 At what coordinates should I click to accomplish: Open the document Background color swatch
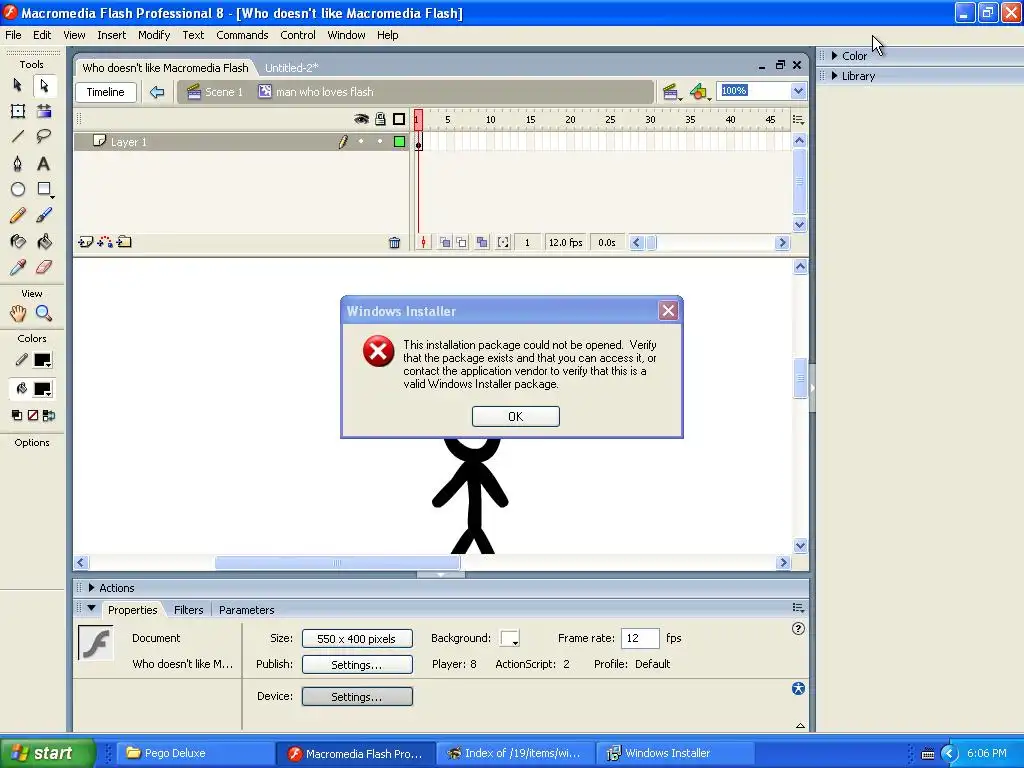pos(509,638)
